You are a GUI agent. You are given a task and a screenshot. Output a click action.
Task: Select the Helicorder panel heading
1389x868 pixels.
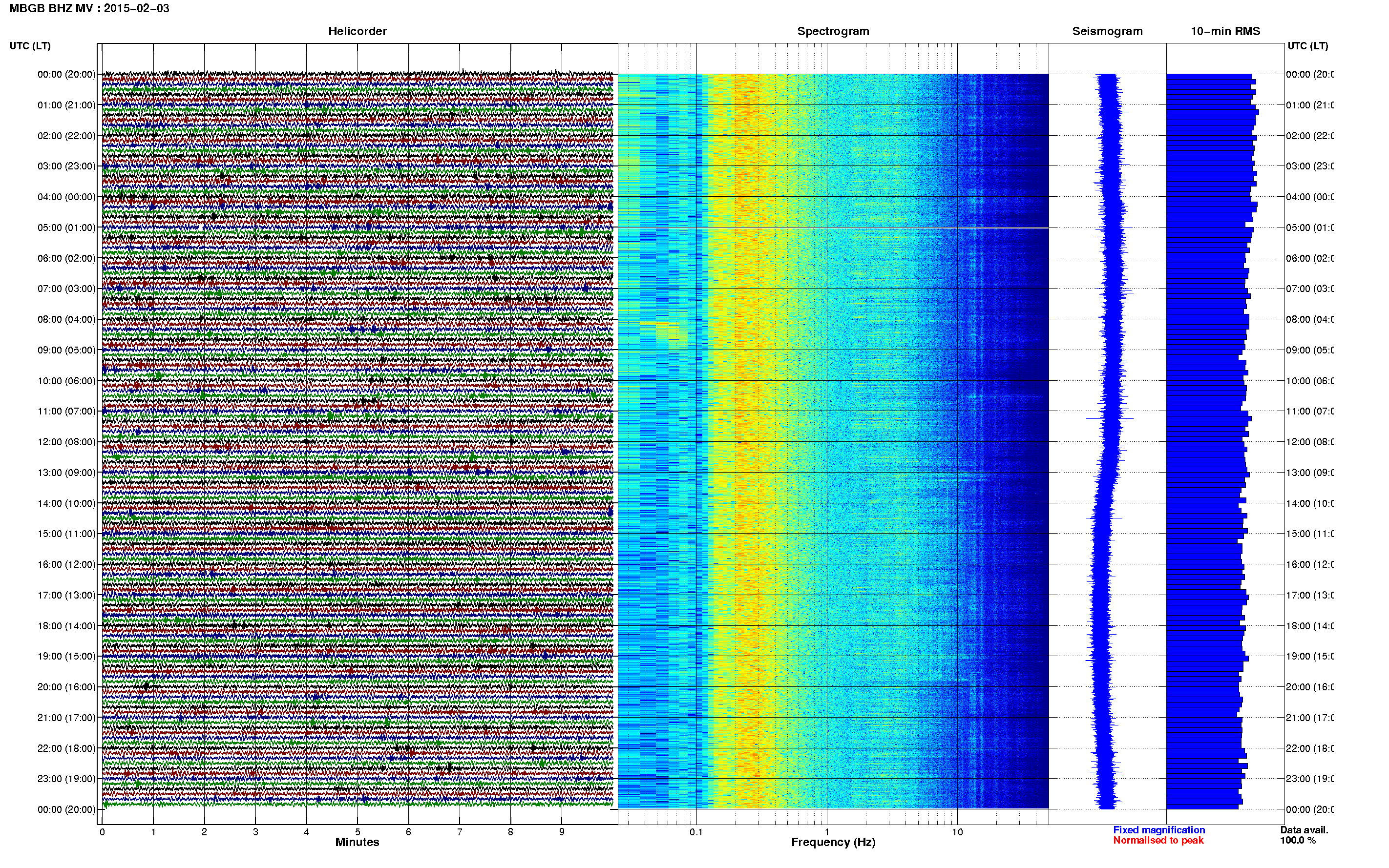357,31
